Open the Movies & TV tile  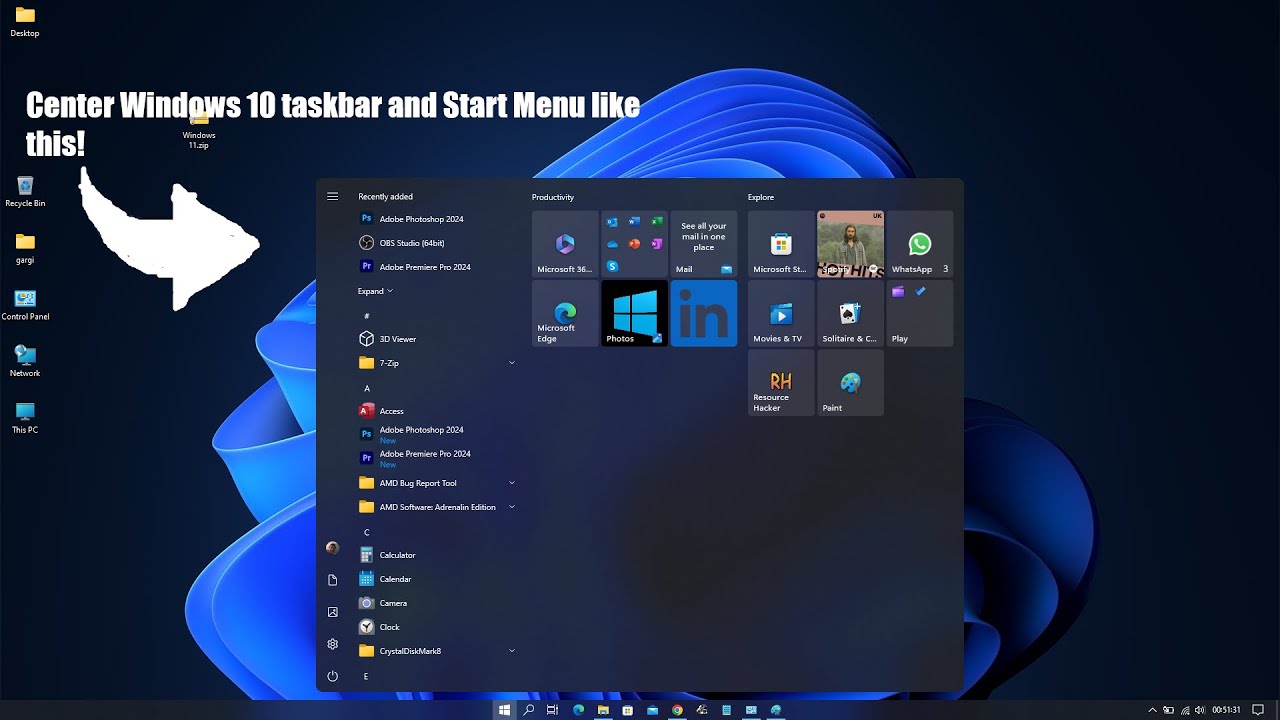coord(781,313)
